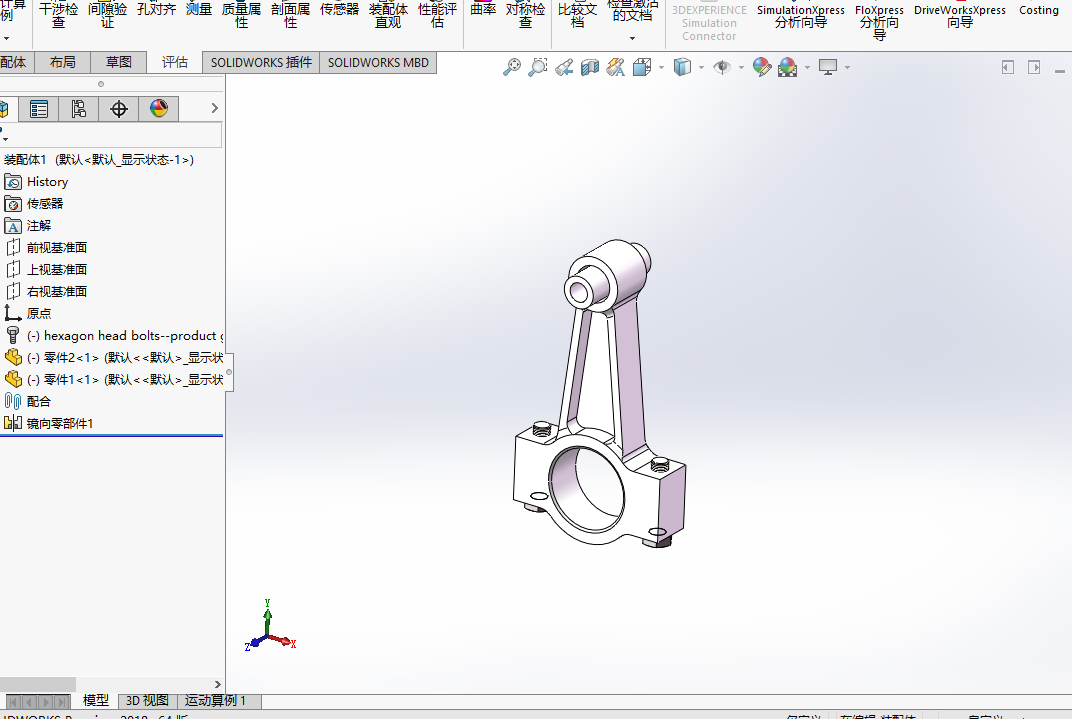
Task: Click the Apply Scene icon
Action: coord(788,67)
